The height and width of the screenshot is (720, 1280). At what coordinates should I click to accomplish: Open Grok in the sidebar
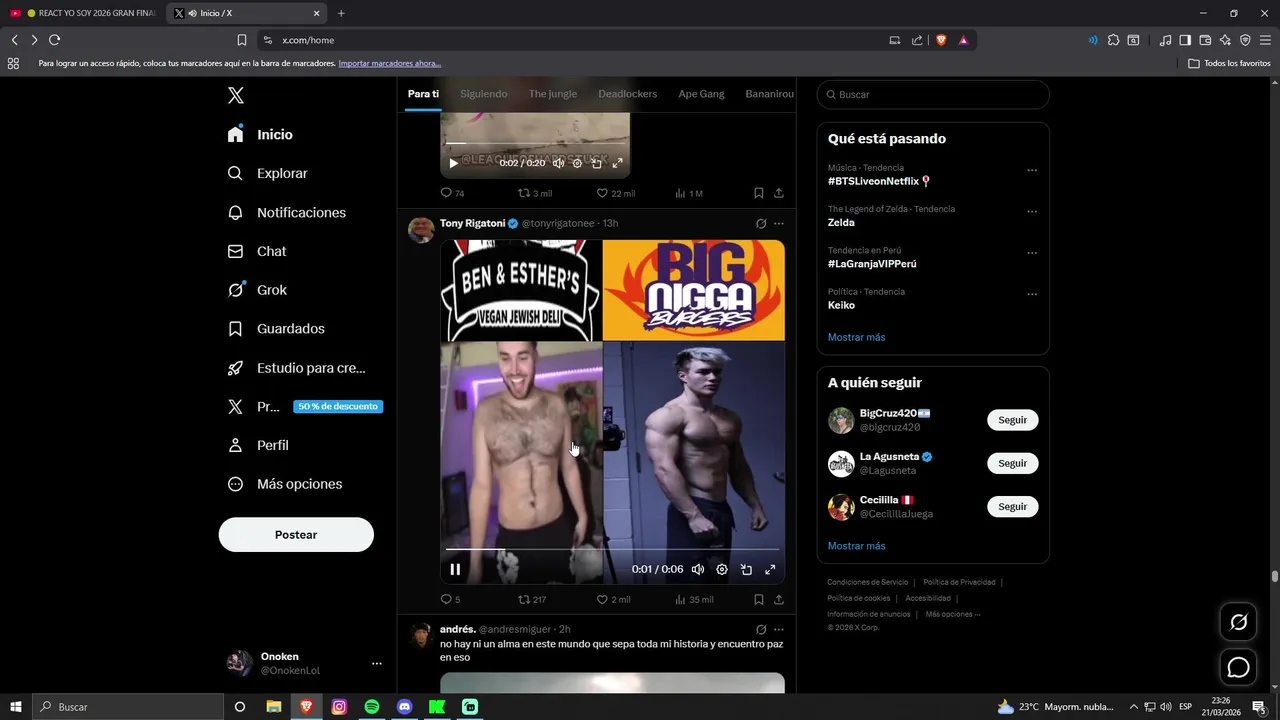point(257,290)
